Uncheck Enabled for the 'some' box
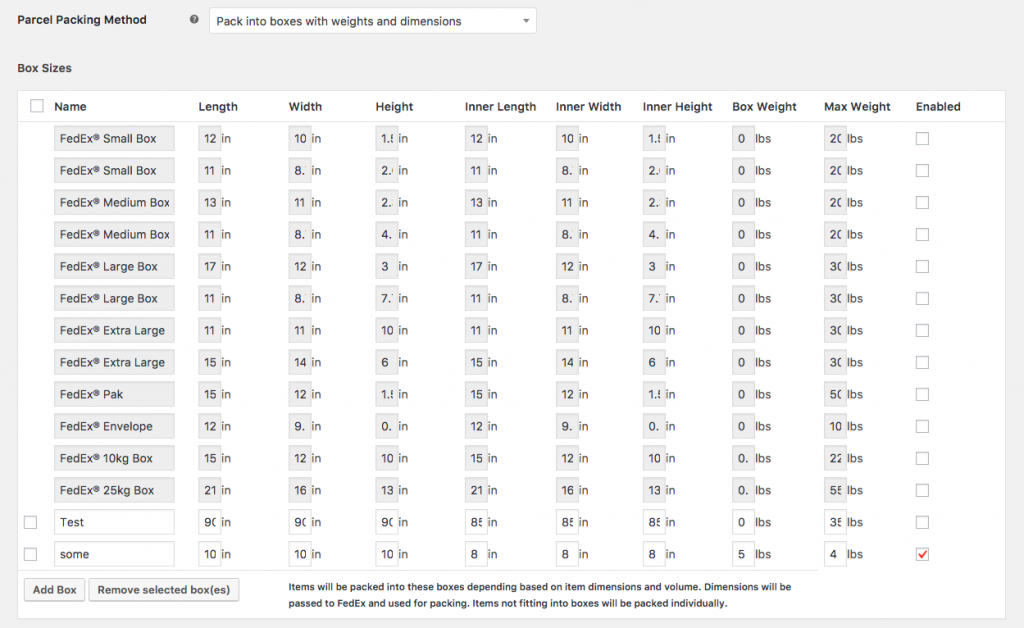The width and height of the screenshot is (1024, 628). [922, 554]
